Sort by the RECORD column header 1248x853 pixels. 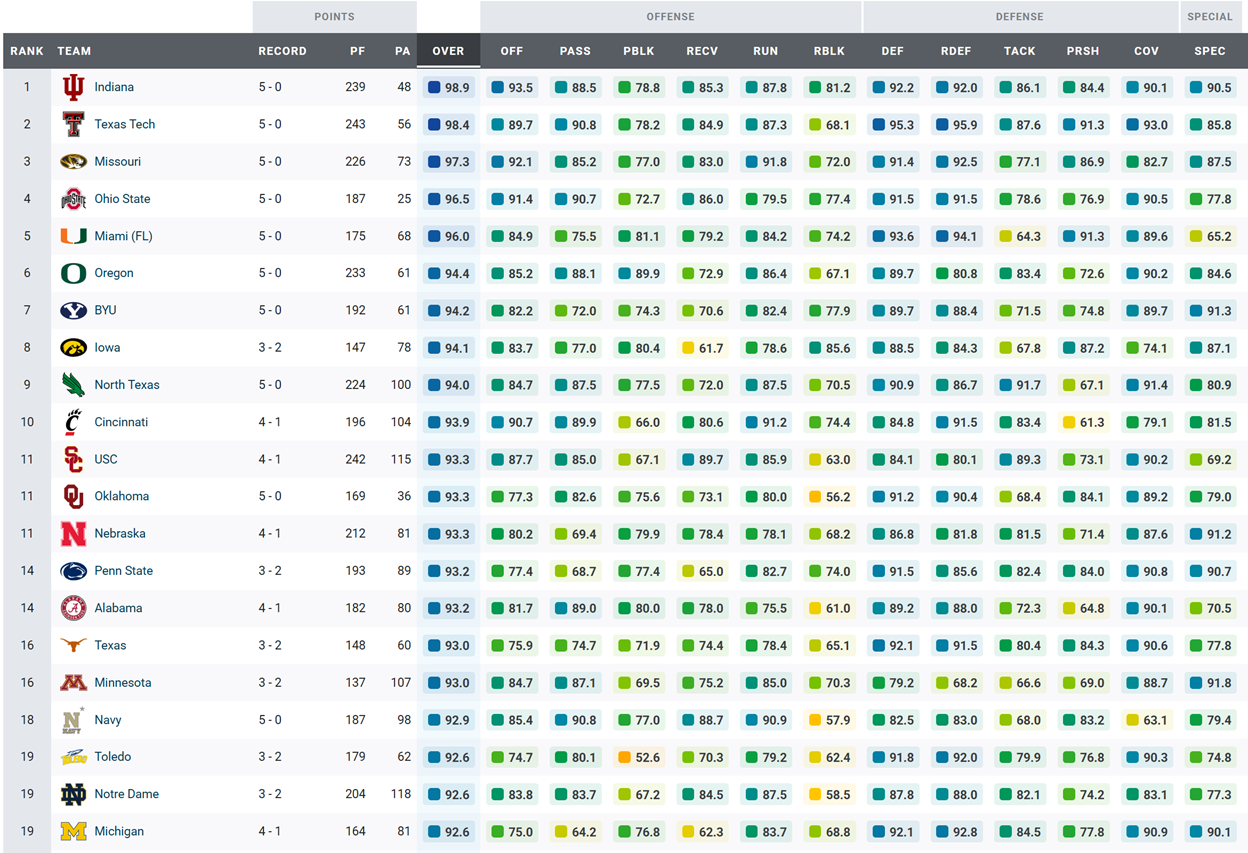(x=282, y=51)
